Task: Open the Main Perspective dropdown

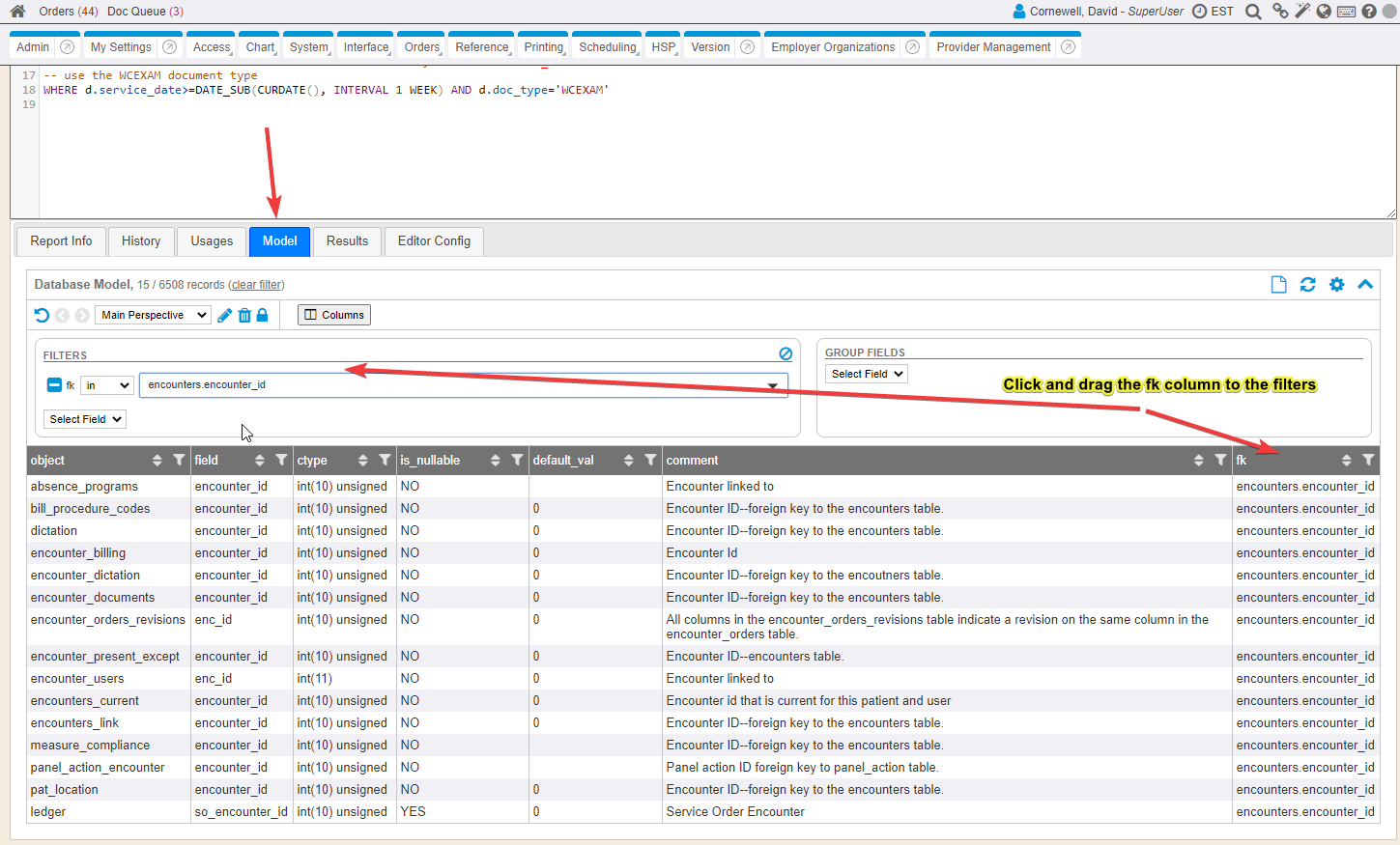Action: (153, 315)
